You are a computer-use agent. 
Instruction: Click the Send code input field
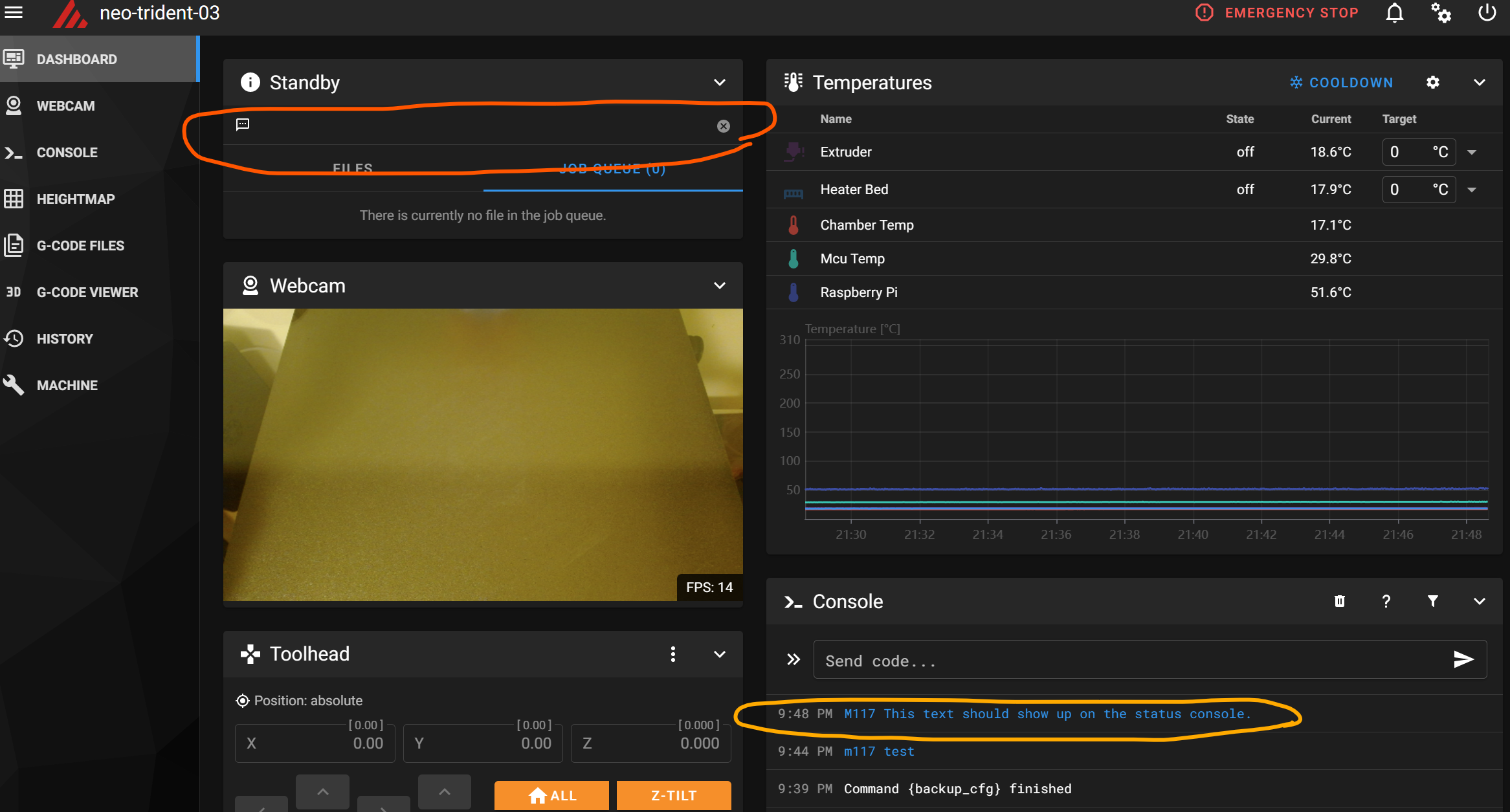(x=1126, y=661)
